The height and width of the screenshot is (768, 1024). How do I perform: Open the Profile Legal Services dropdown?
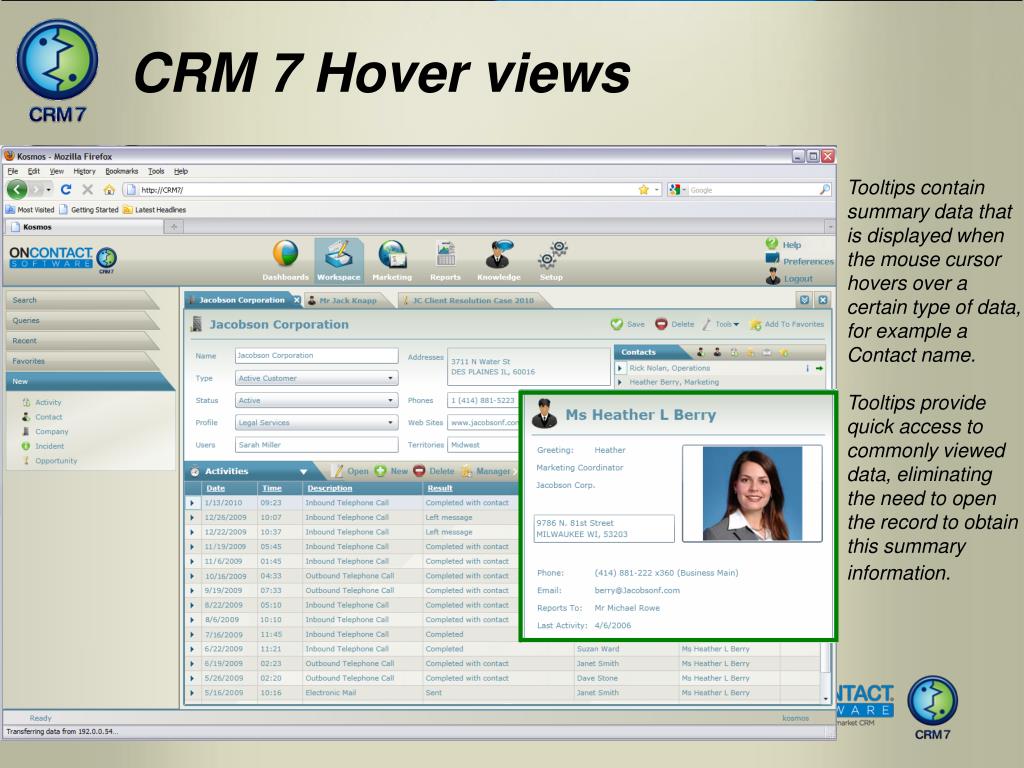[317, 423]
